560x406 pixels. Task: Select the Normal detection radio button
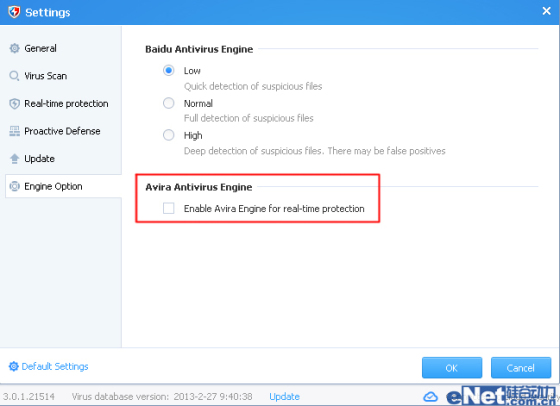pos(169,103)
